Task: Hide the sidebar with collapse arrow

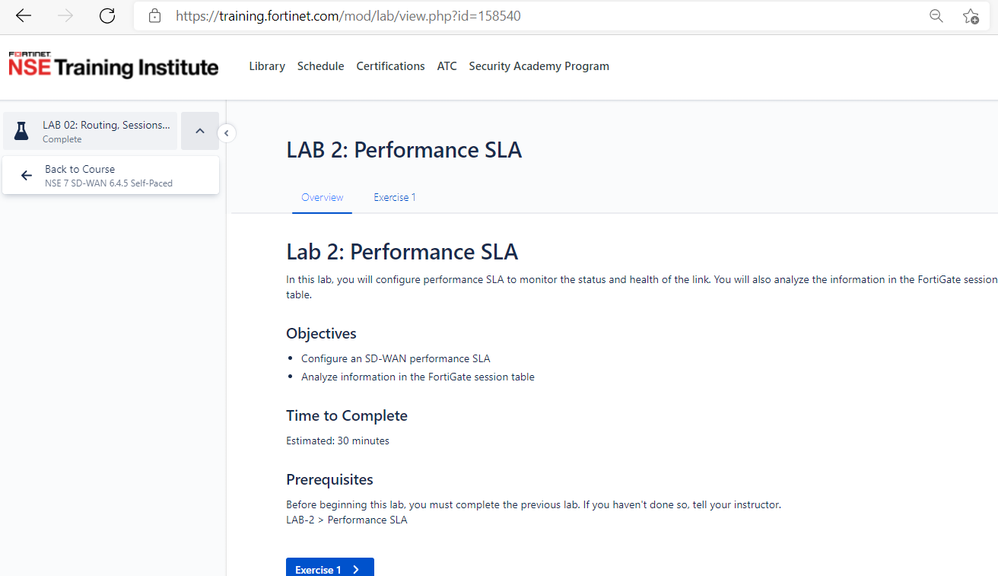Action: point(227,133)
